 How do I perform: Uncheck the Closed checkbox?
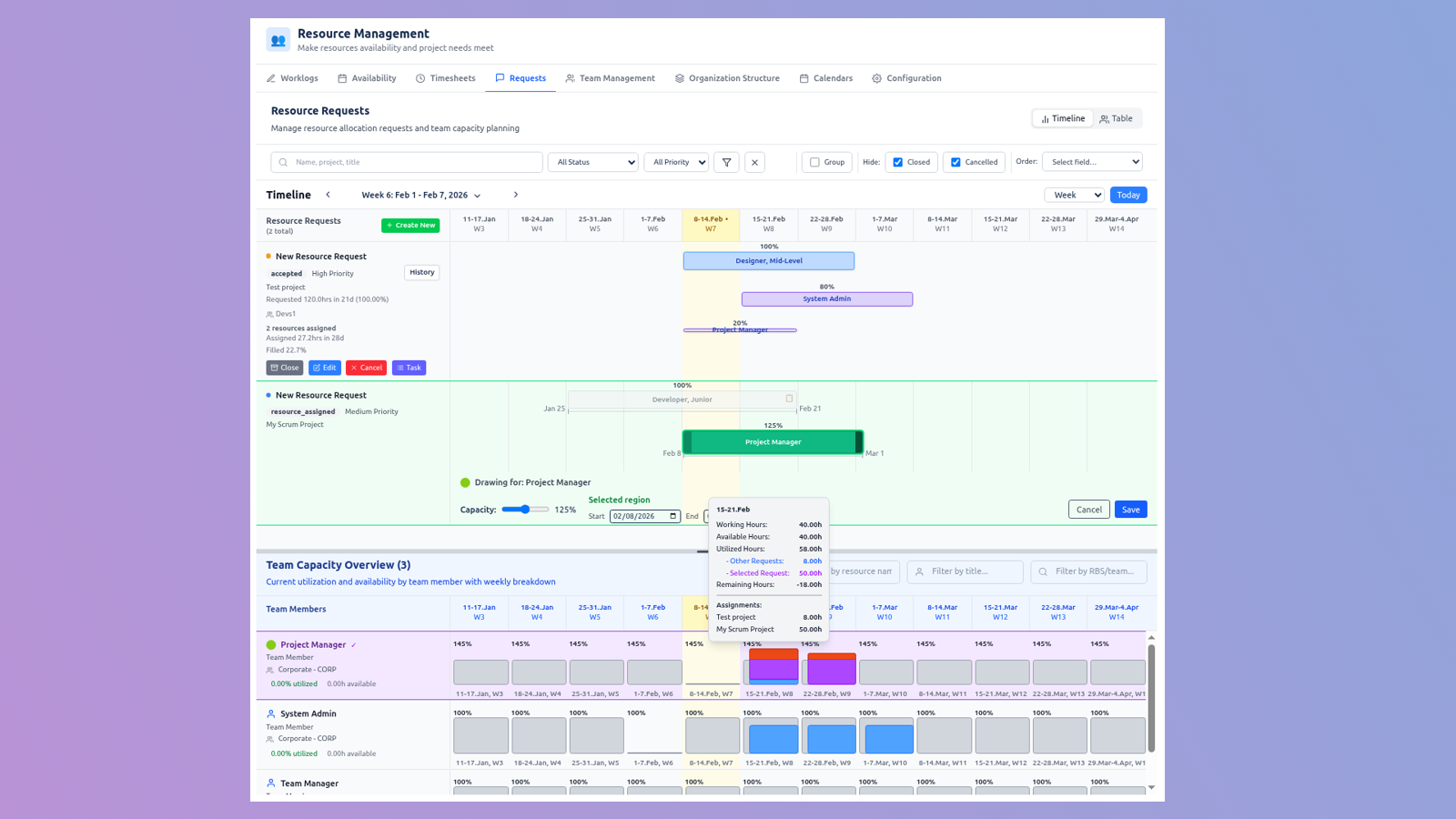[896, 162]
